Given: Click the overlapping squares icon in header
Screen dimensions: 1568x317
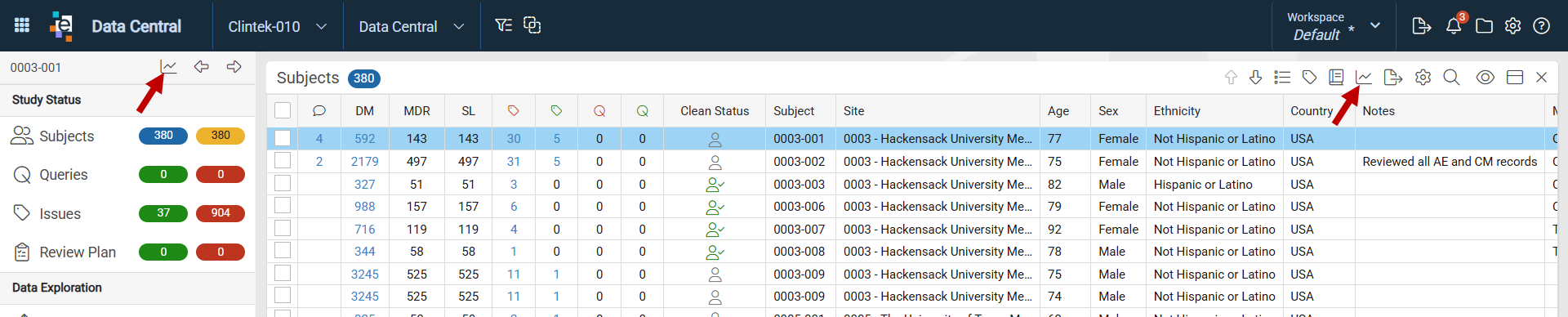Looking at the screenshot, I should (x=532, y=25).
